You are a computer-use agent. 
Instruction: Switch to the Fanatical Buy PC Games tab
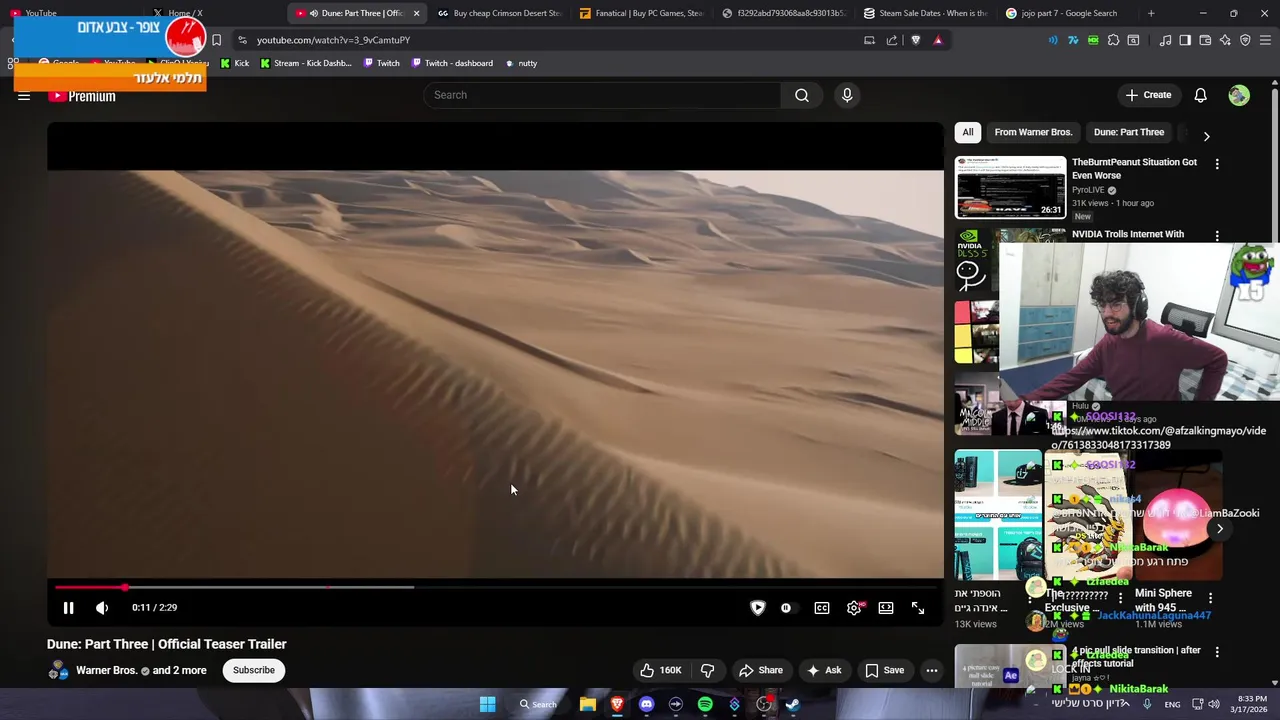click(x=641, y=13)
